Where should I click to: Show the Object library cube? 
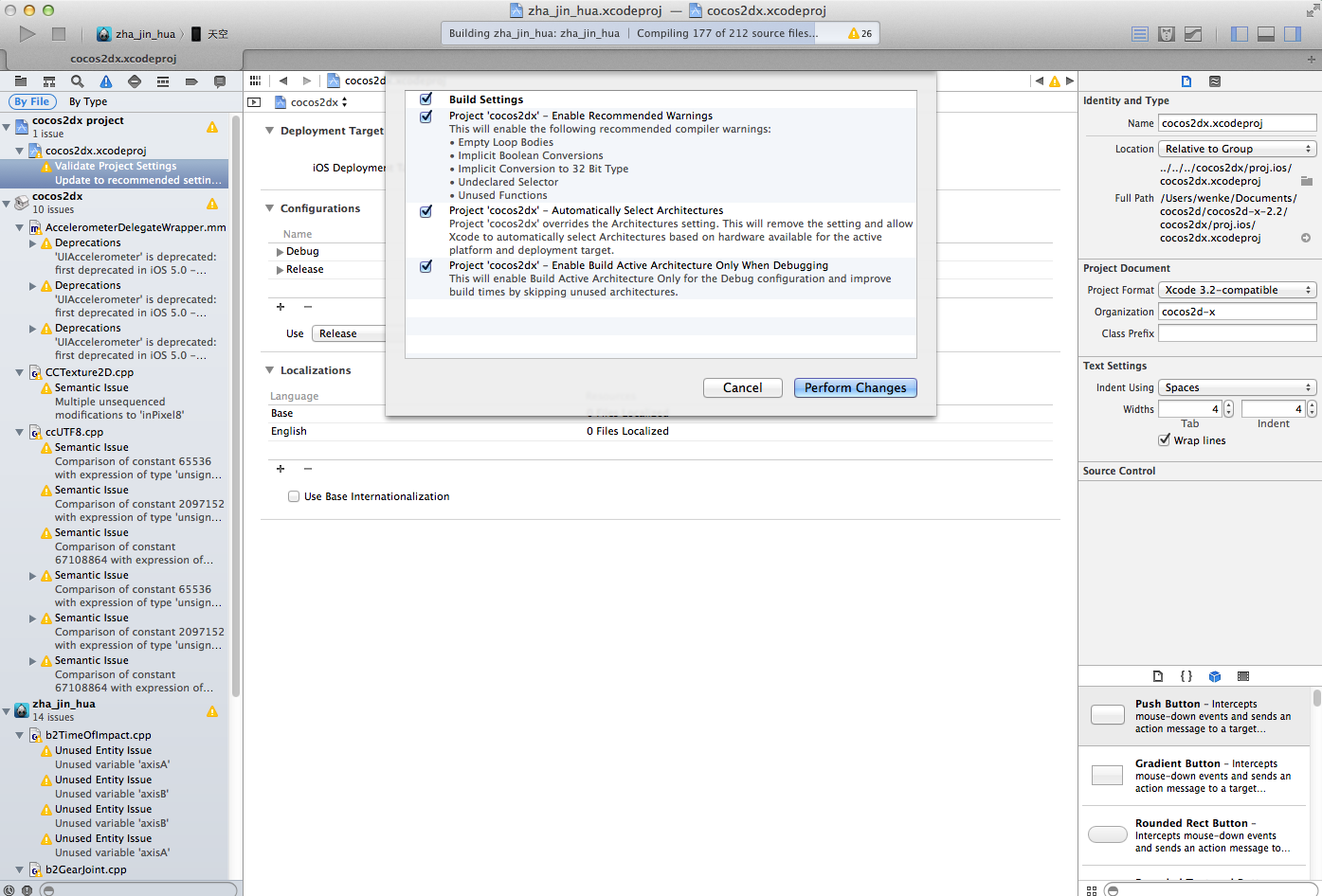1215,676
